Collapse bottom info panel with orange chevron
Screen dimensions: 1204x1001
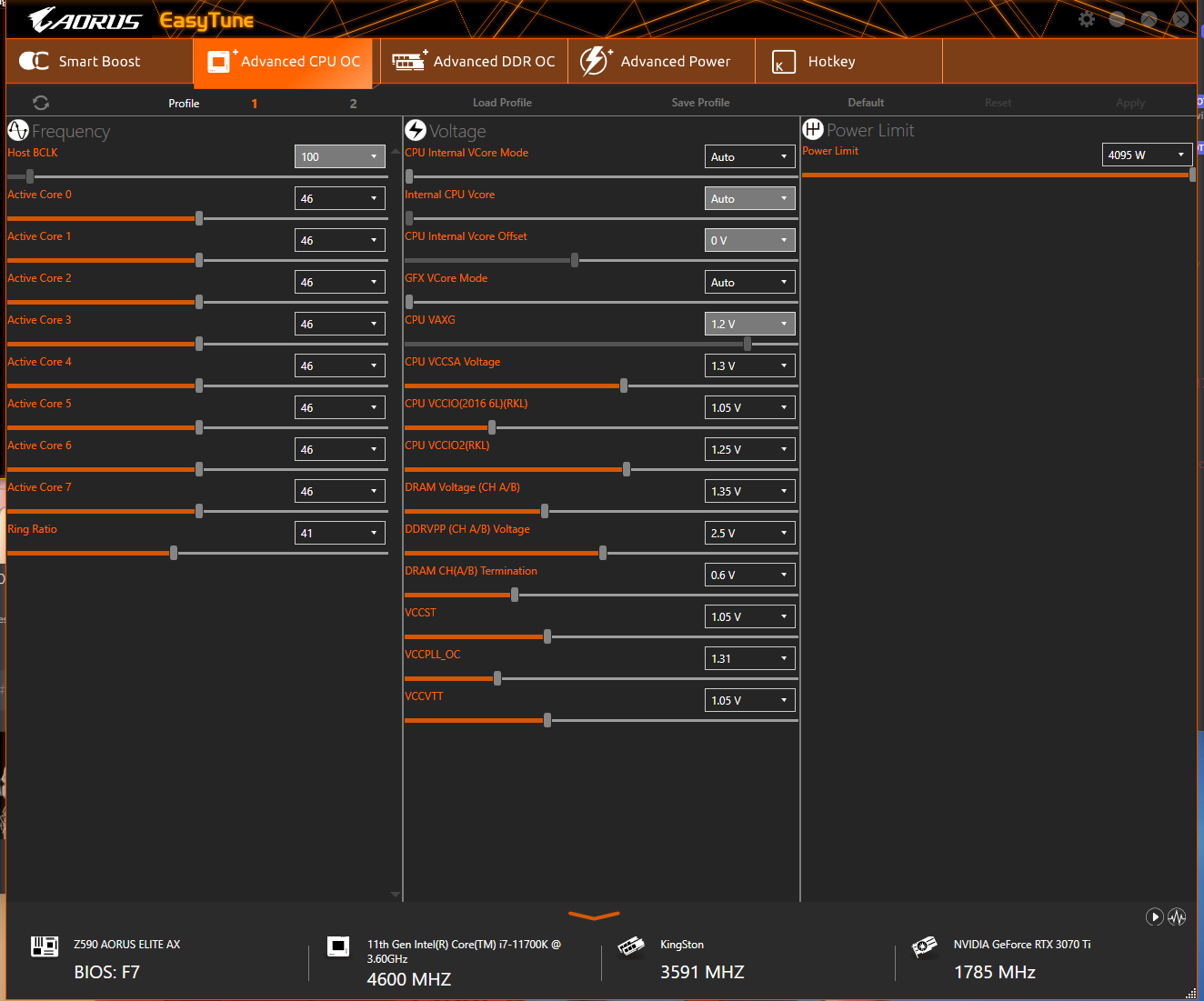594,916
